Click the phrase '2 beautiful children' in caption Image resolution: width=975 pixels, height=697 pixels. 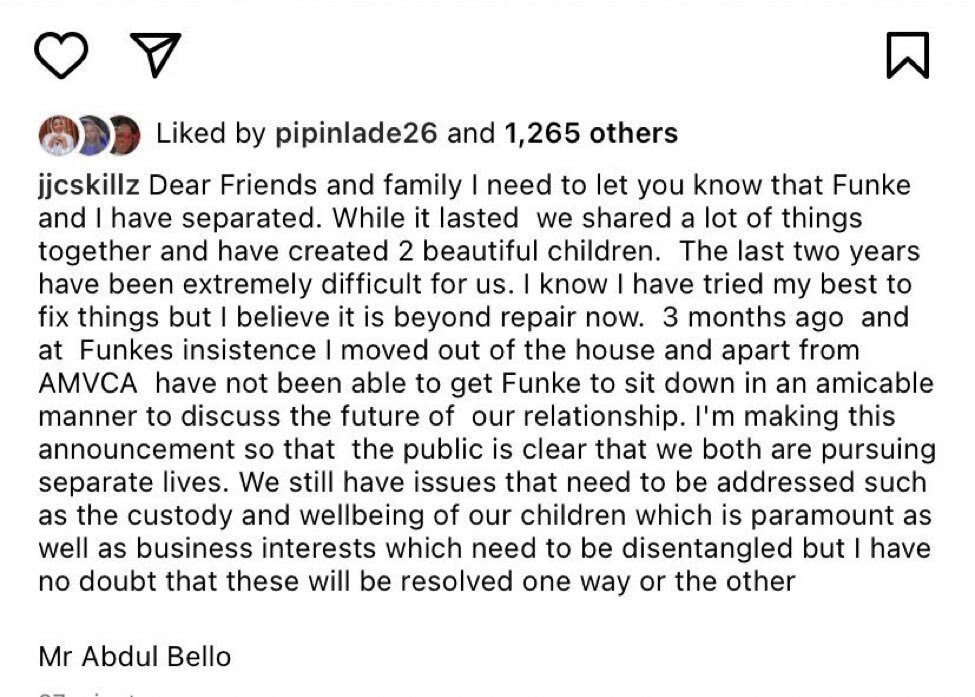pos(527,252)
